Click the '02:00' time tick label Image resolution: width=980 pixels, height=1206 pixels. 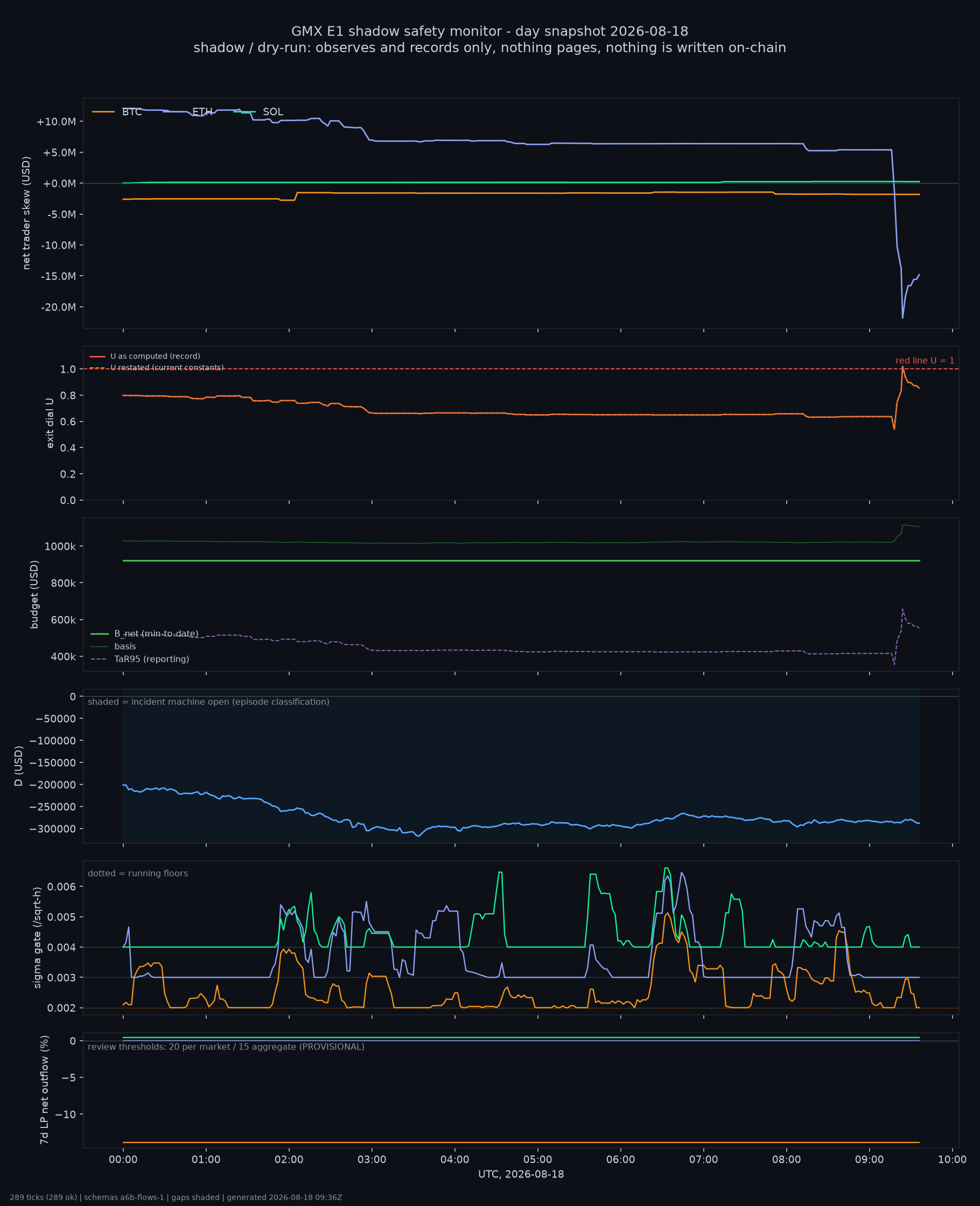pyautogui.click(x=289, y=1160)
